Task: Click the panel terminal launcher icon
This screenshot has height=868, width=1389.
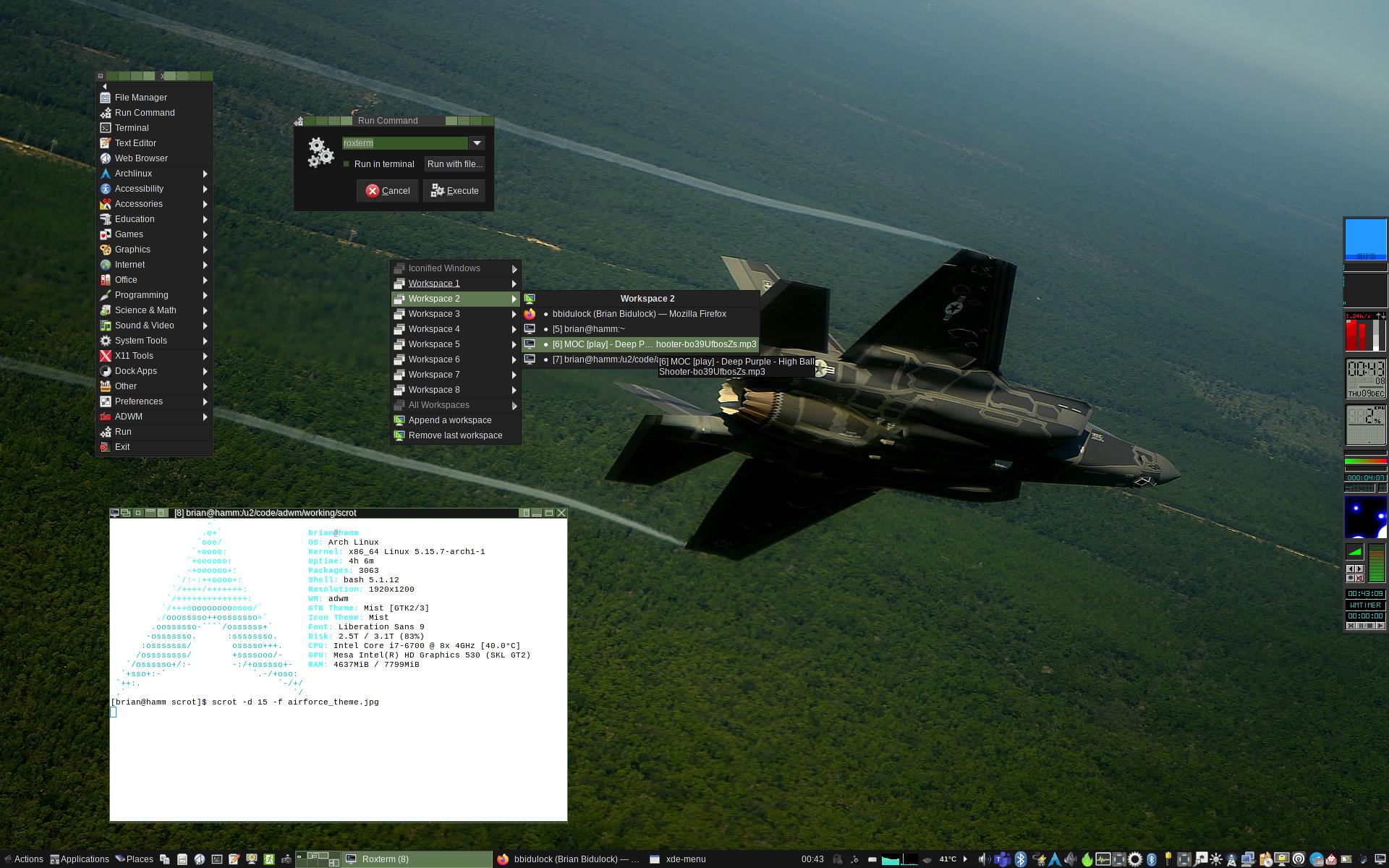Action: click(217, 859)
